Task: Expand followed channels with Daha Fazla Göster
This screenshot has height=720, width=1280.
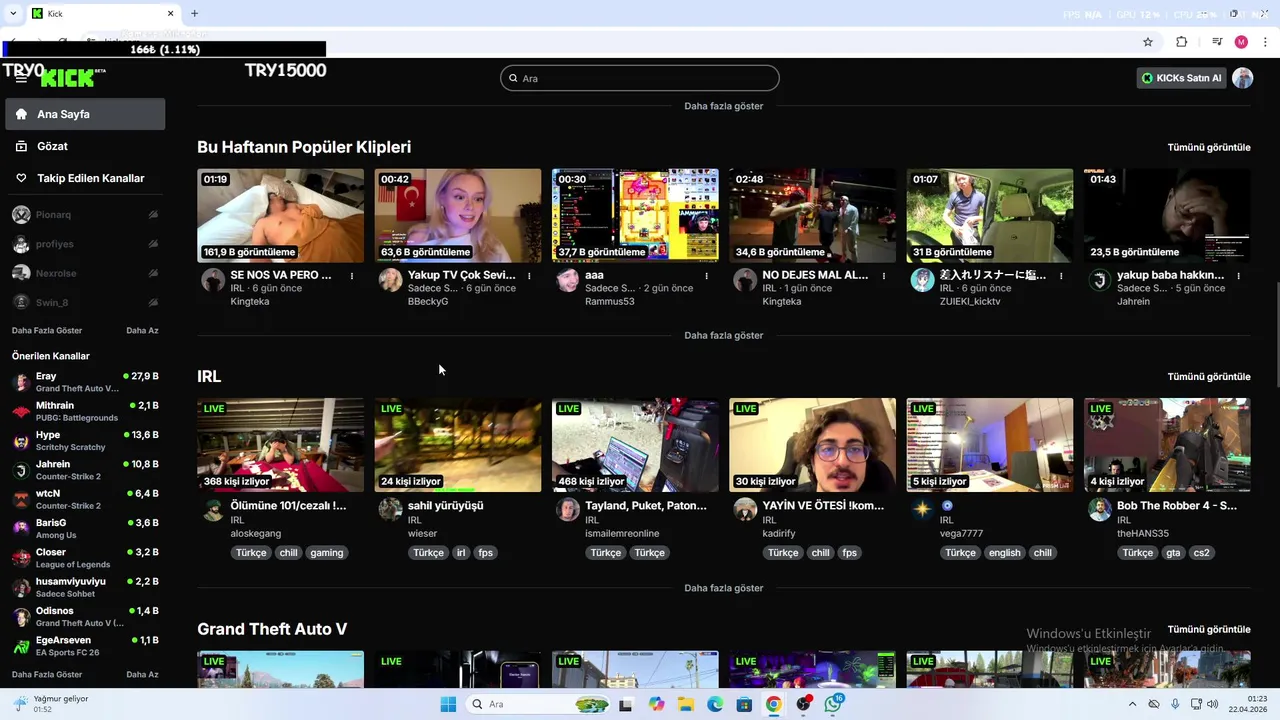Action: (x=47, y=330)
